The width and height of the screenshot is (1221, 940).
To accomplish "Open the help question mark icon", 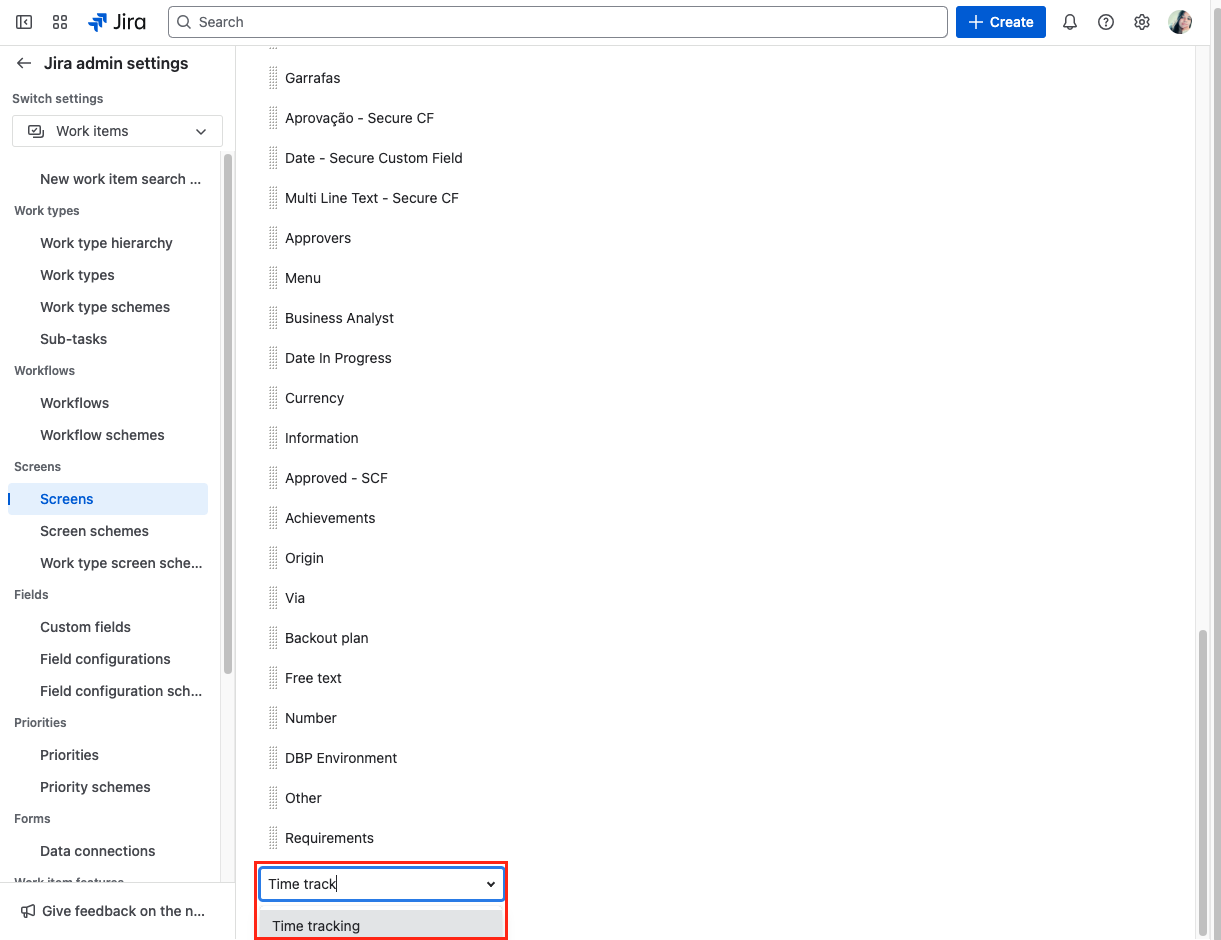I will (x=1106, y=22).
